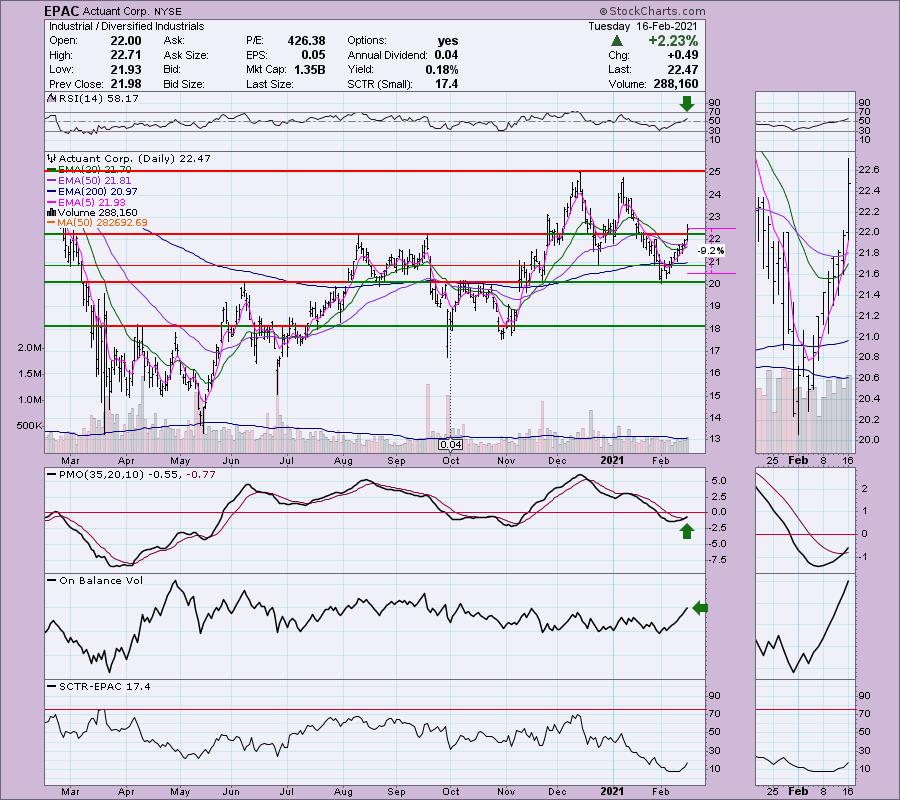Image resolution: width=900 pixels, height=800 pixels.
Task: Click the Tuesday 16-Feb-2021 date
Action: 643,26
